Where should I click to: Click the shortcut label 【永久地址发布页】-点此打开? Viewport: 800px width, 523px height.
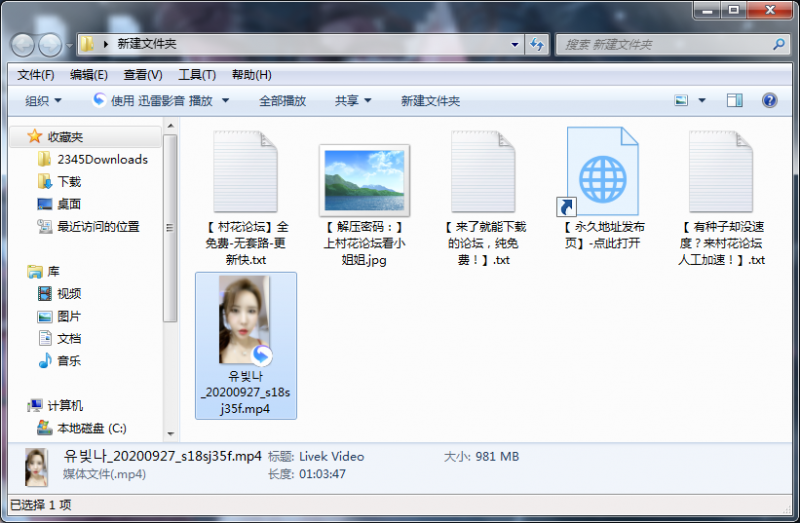[x=603, y=235]
